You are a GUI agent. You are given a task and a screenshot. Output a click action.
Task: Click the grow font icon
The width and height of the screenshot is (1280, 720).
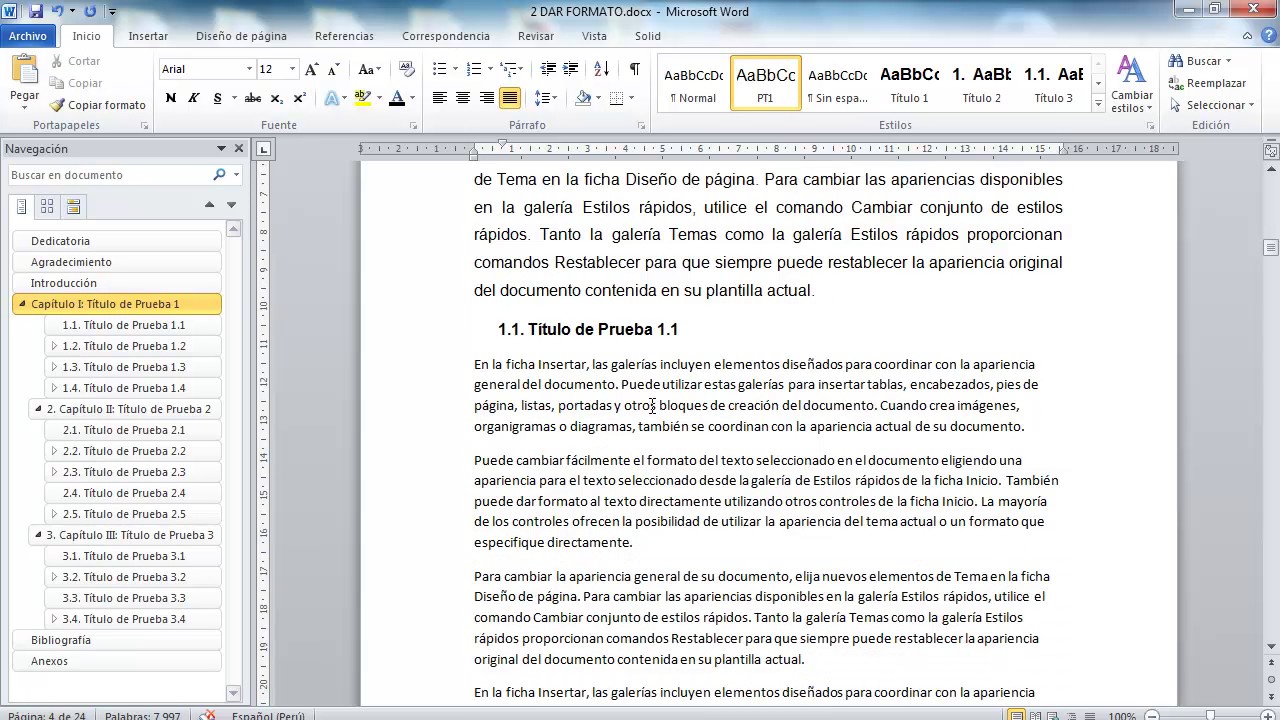tap(312, 69)
